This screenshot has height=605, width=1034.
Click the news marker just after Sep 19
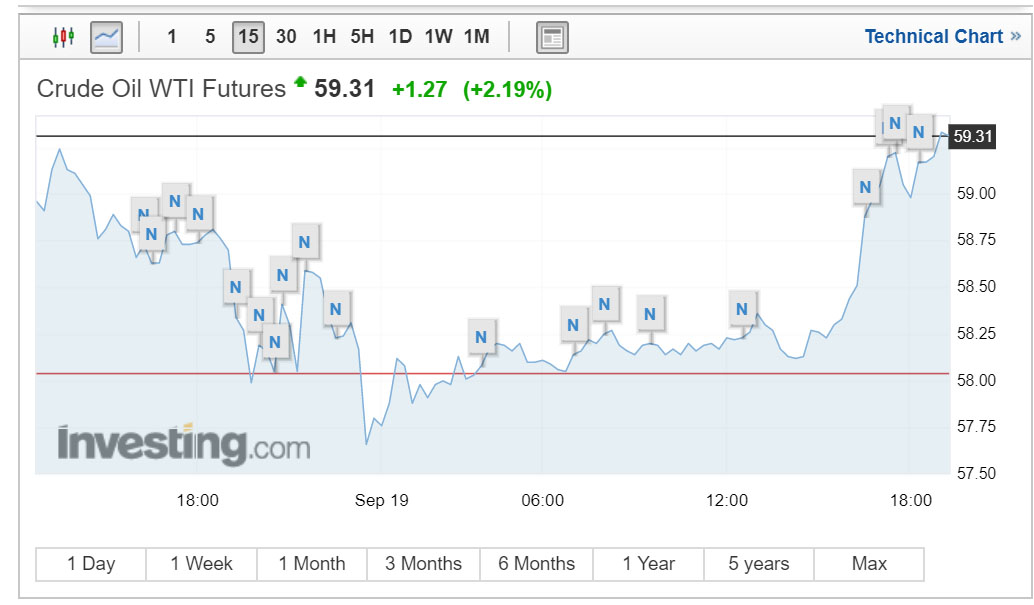[x=482, y=336]
